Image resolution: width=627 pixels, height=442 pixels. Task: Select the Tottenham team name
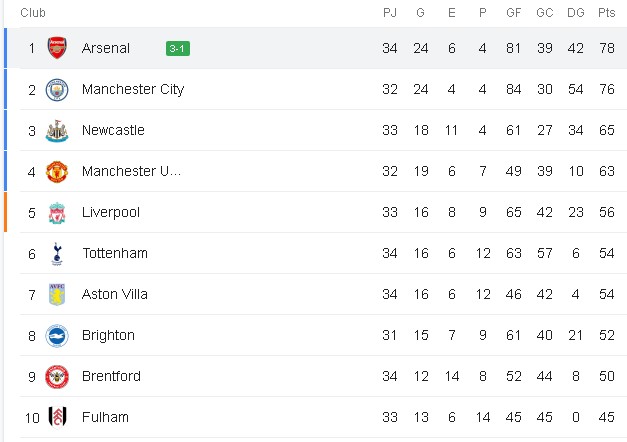click(x=115, y=253)
